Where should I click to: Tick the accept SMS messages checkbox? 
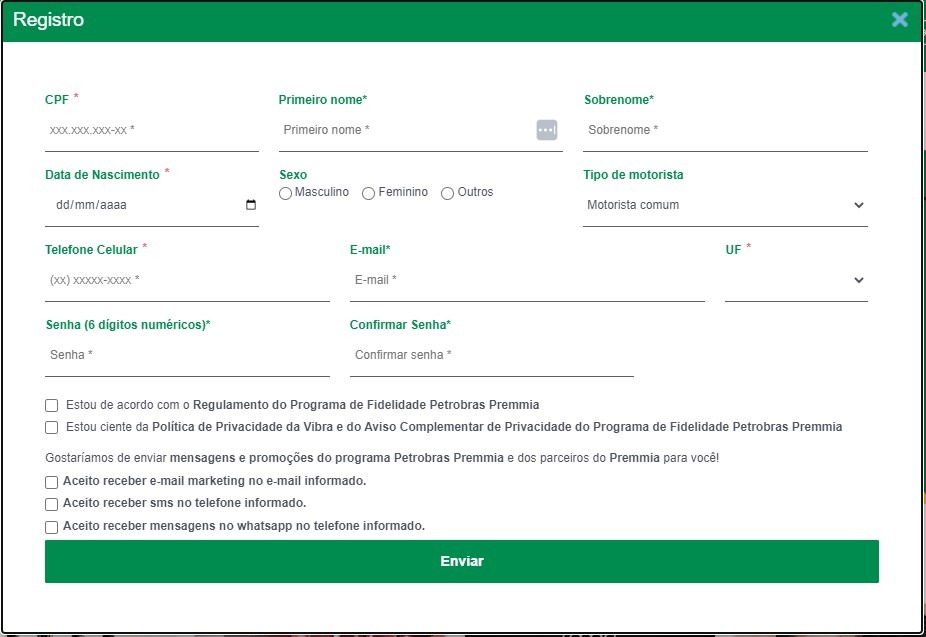[x=52, y=504]
